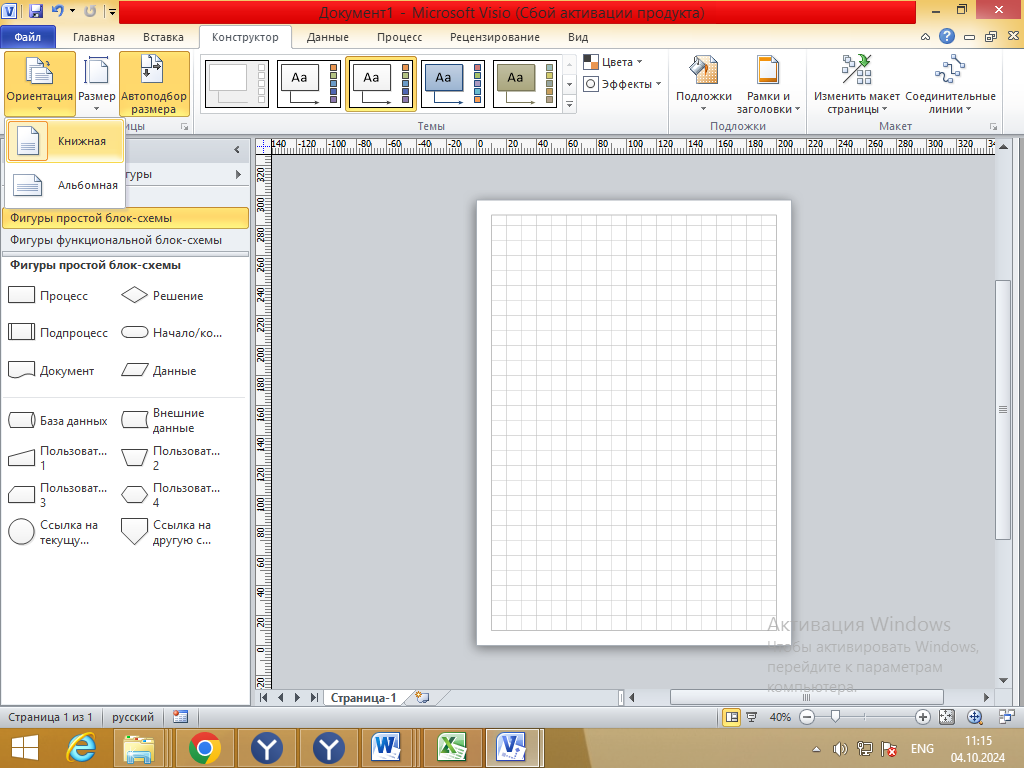The image size is (1024, 768).
Task: Select the Процесс shape
Action: [48, 296]
